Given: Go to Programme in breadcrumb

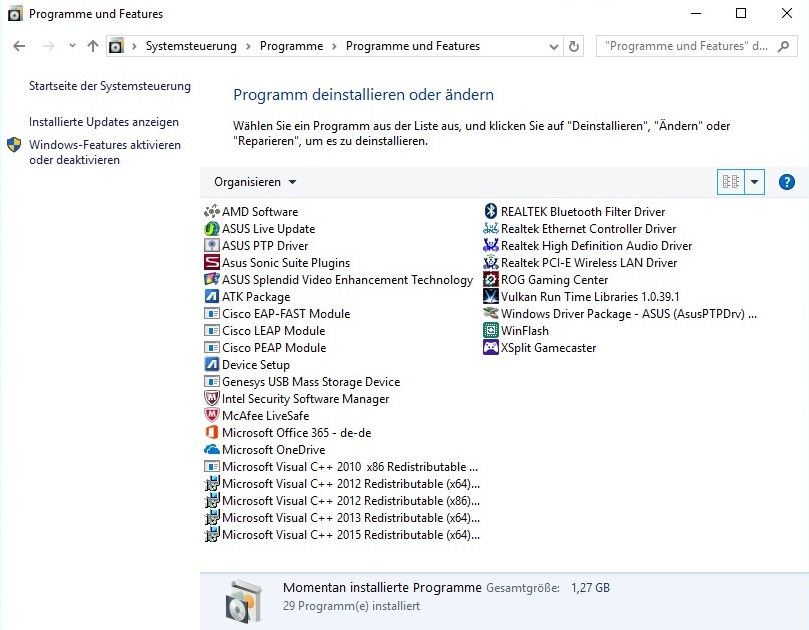Looking at the screenshot, I should 292,46.
